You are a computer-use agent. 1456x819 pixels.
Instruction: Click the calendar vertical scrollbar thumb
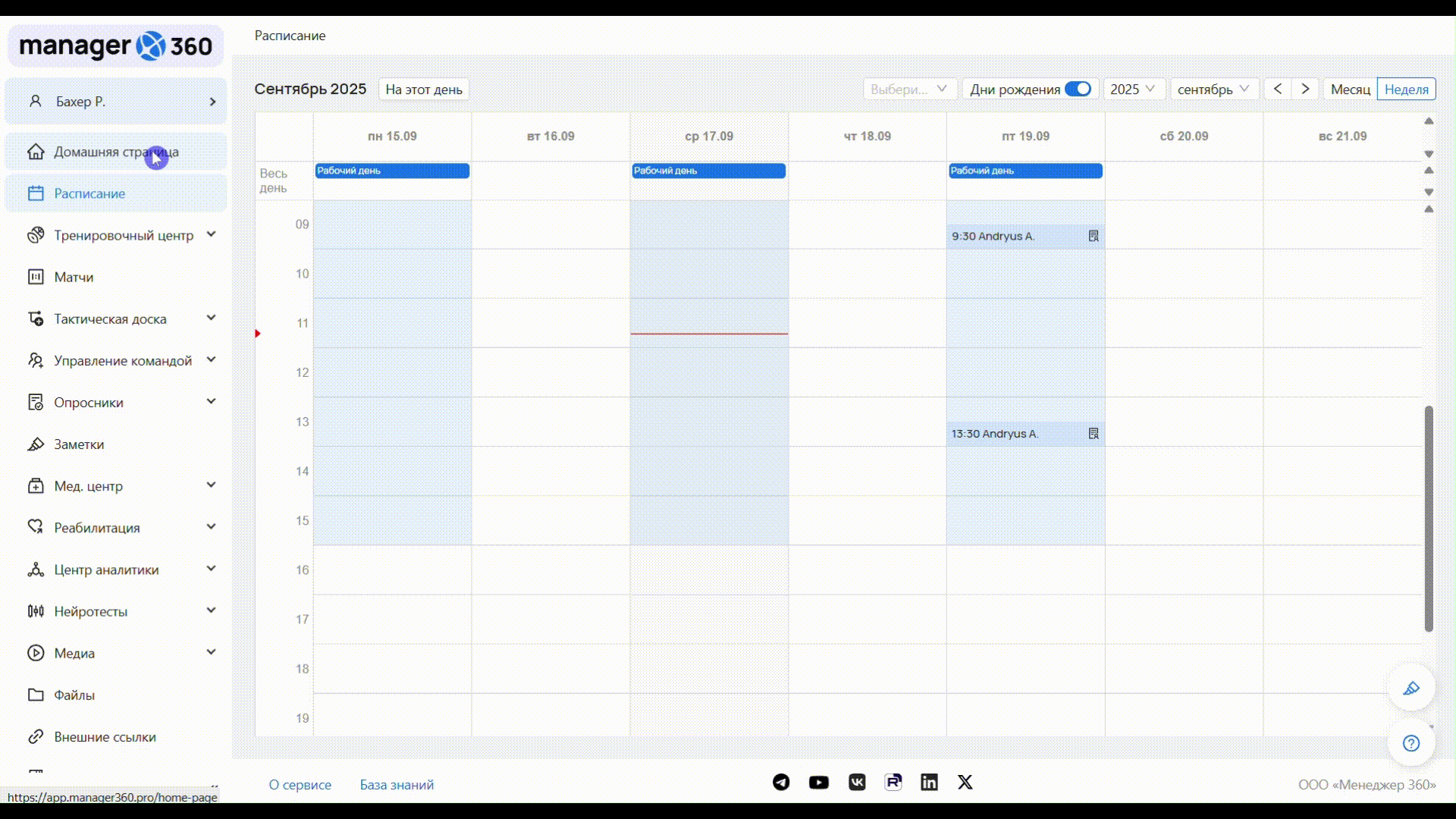point(1429,519)
